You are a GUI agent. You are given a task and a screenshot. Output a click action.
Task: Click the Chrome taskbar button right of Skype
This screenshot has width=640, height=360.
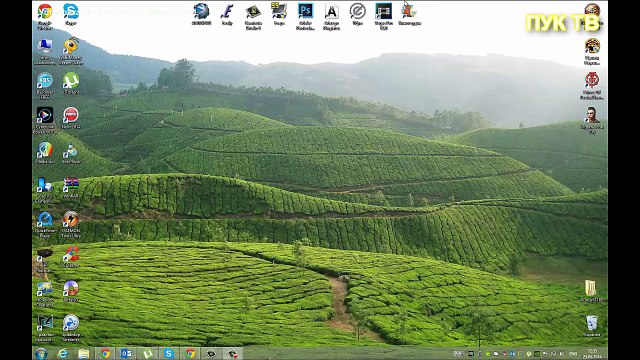[190, 353]
